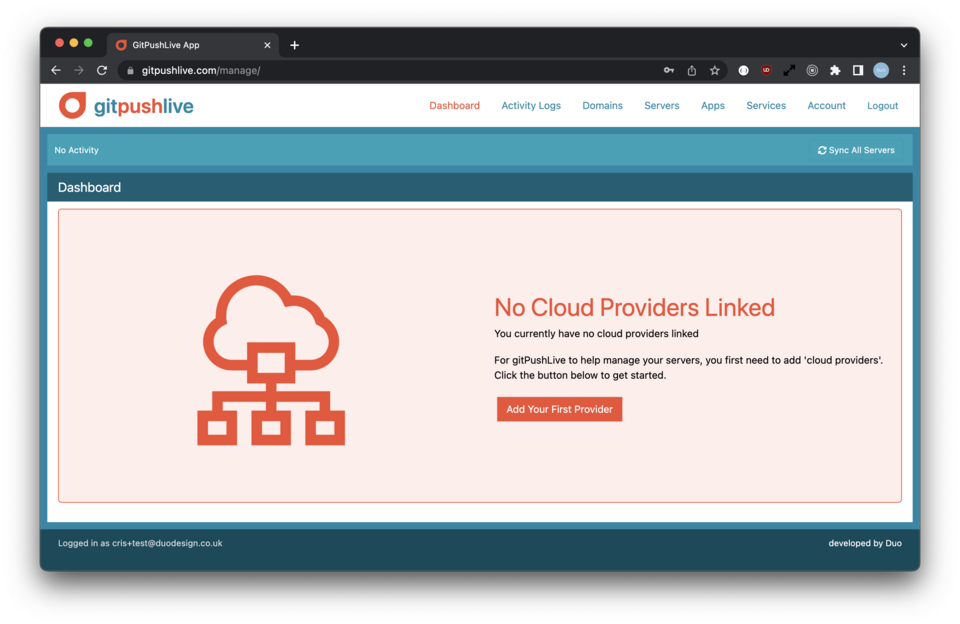Open the Apps section
Screen dimensions: 960x624
click(x=713, y=105)
